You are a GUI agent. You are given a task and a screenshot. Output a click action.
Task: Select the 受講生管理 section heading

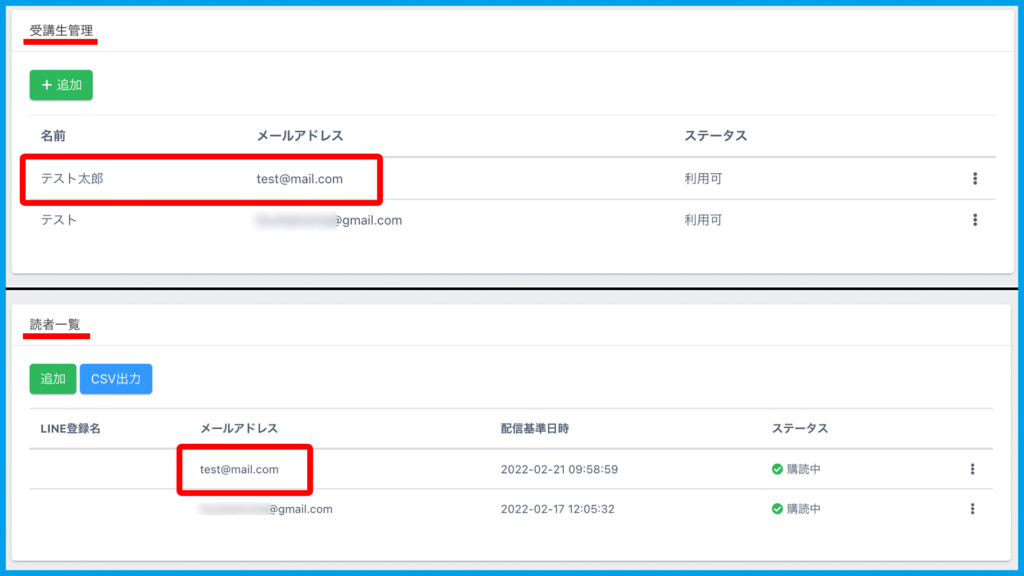(61, 30)
